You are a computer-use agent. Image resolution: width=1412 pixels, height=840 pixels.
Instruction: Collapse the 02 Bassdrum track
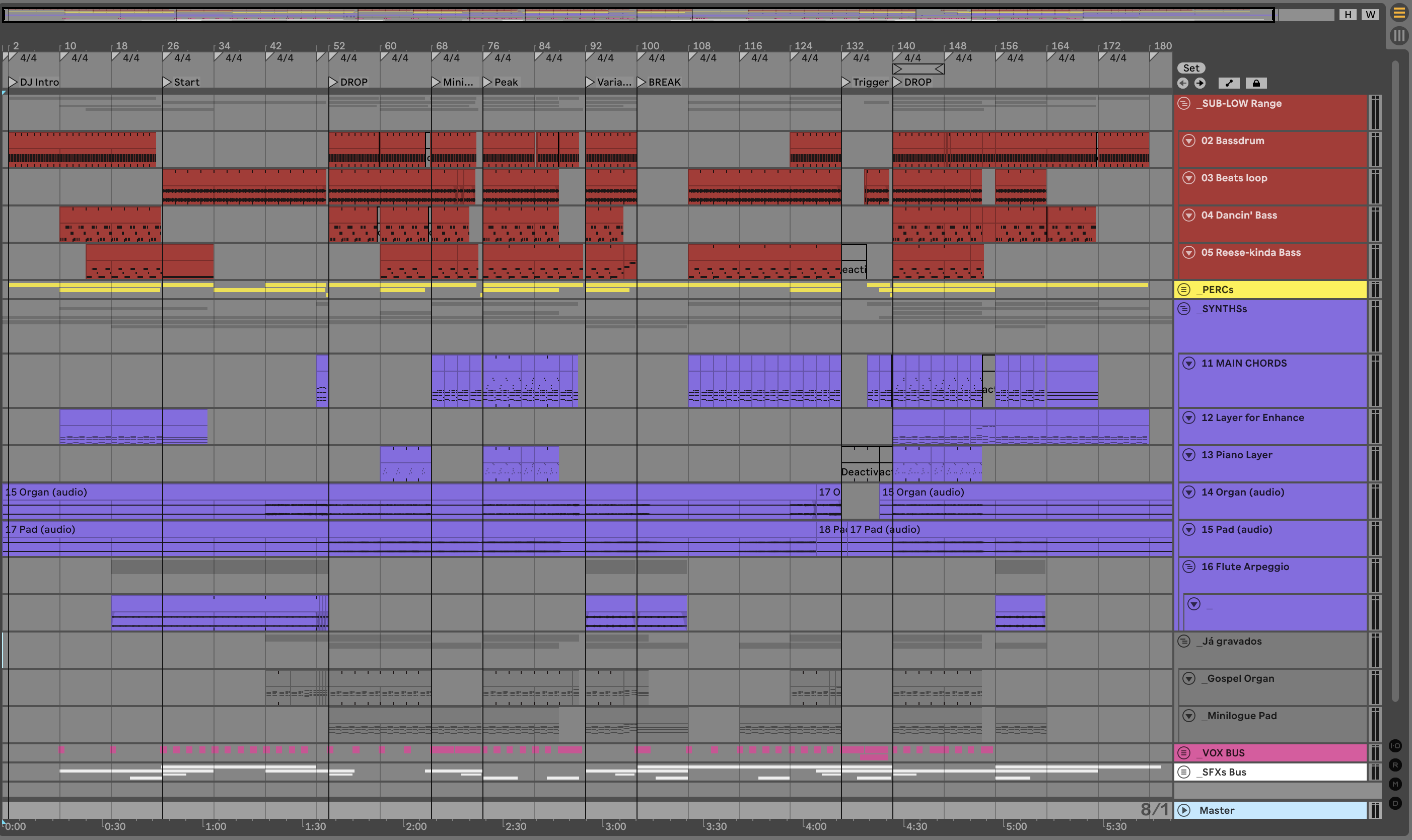click(x=1189, y=141)
